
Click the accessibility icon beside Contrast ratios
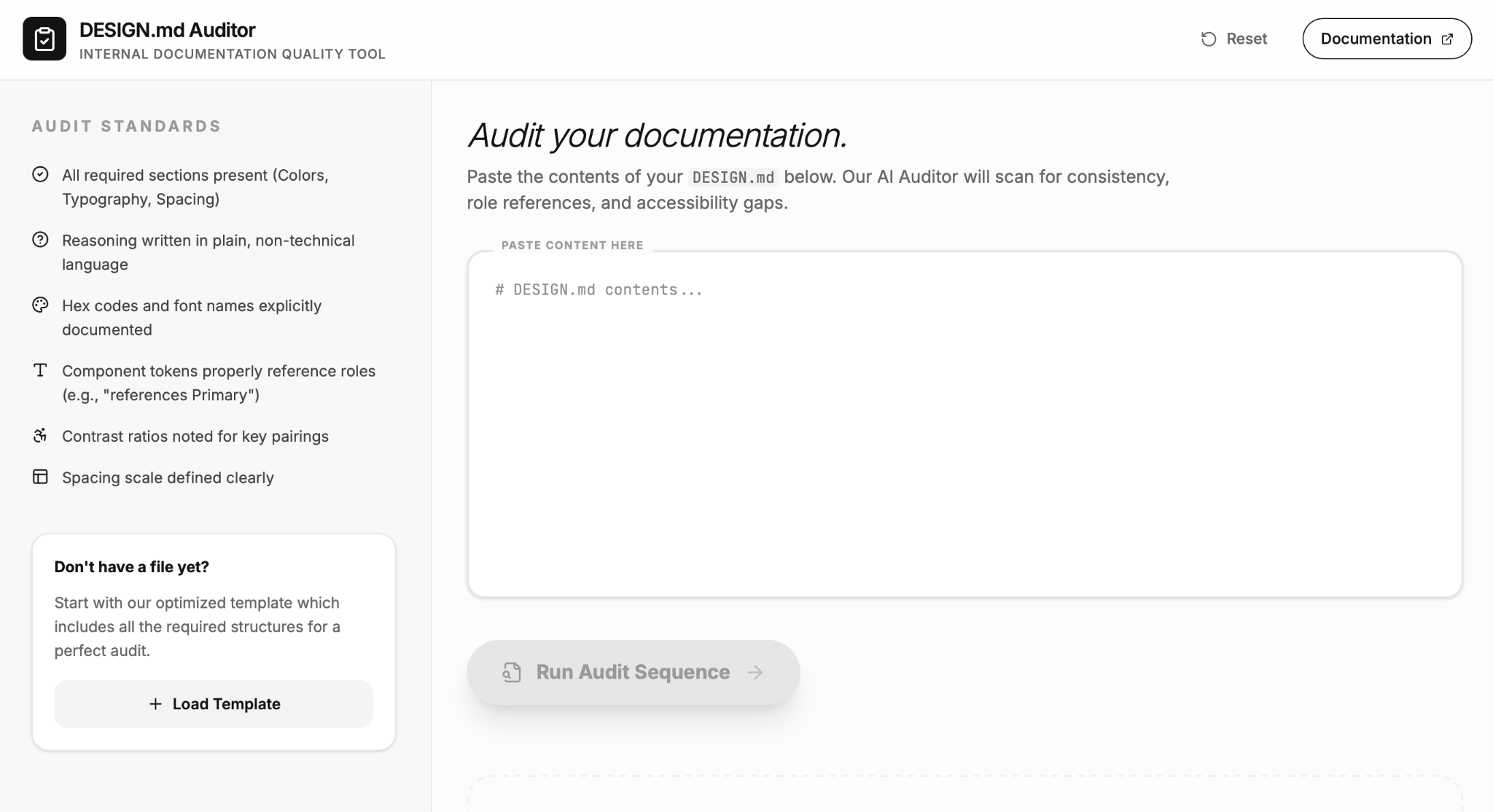click(40, 435)
